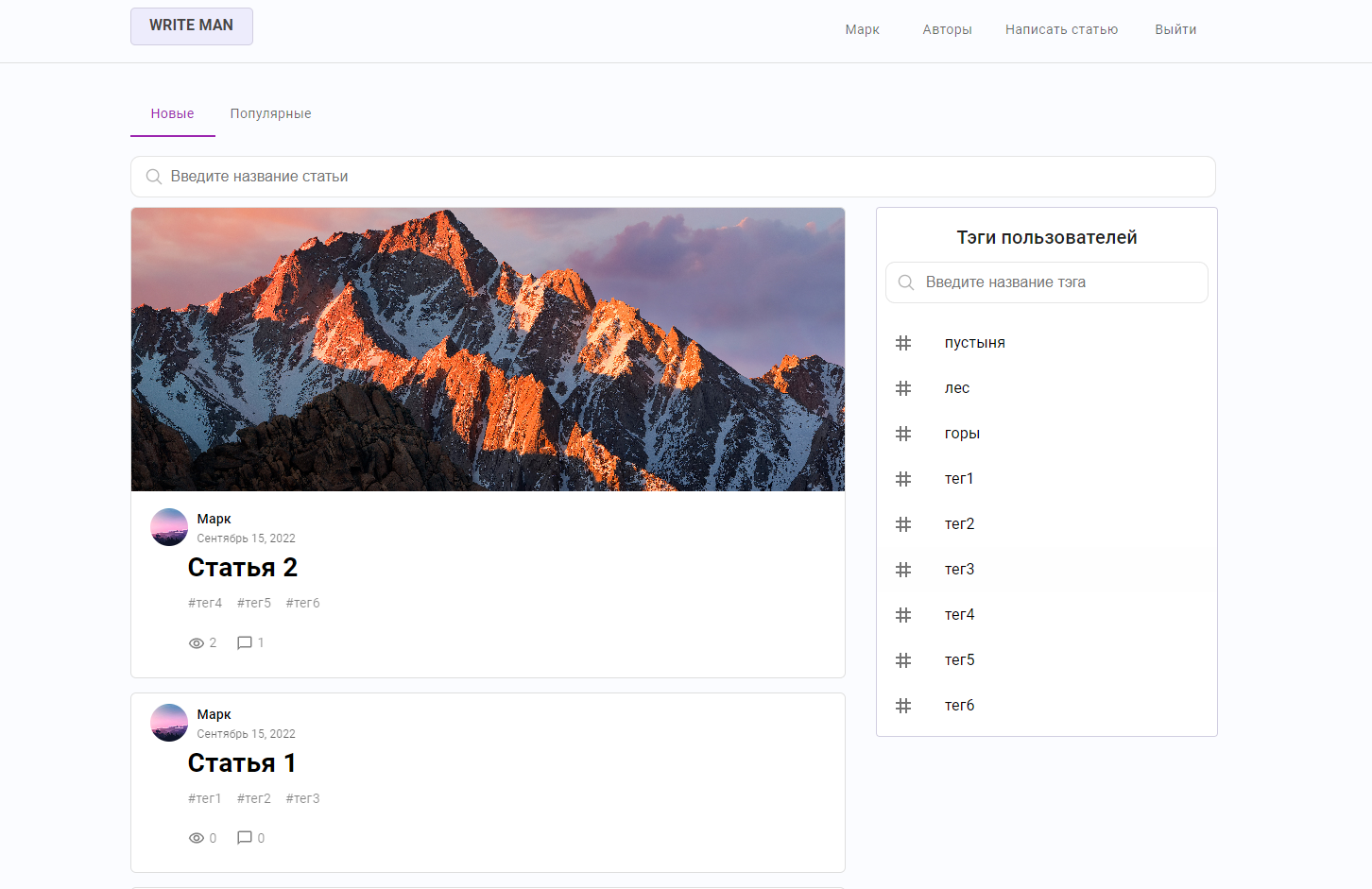Click the eye icon on Статья 1
The image size is (1372, 889).
click(x=196, y=837)
